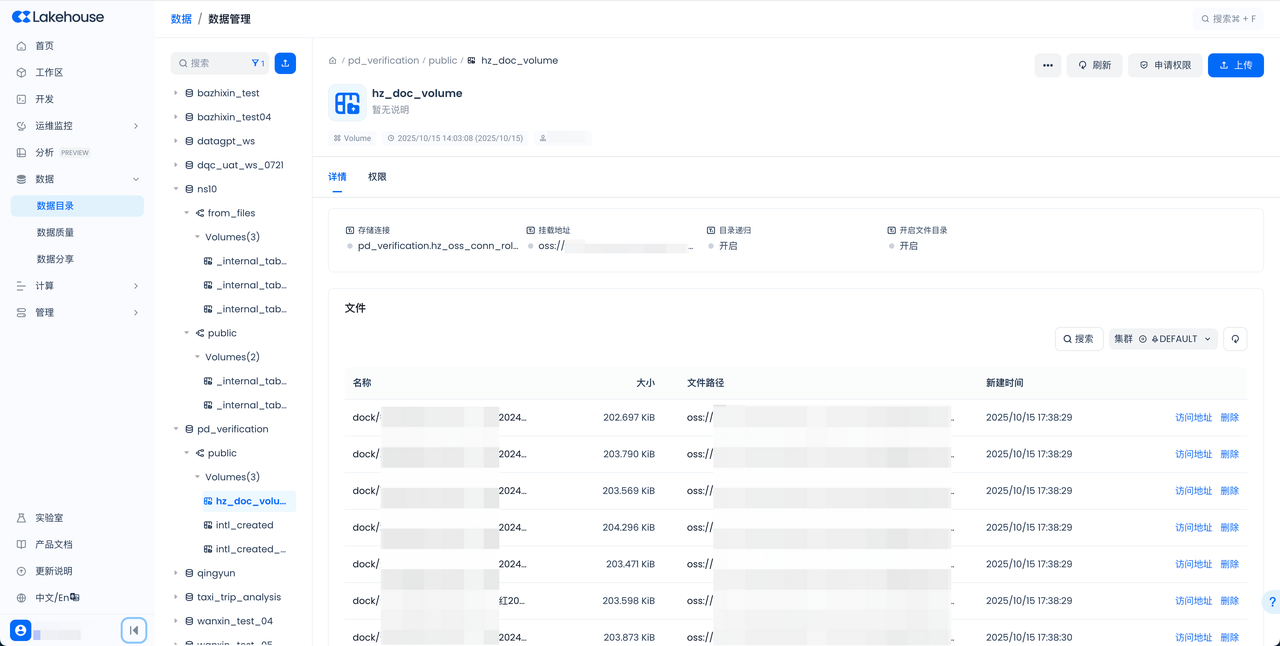1280x646 pixels.
Task: Expand the bazhixin_test tree node
Action: [176, 93]
